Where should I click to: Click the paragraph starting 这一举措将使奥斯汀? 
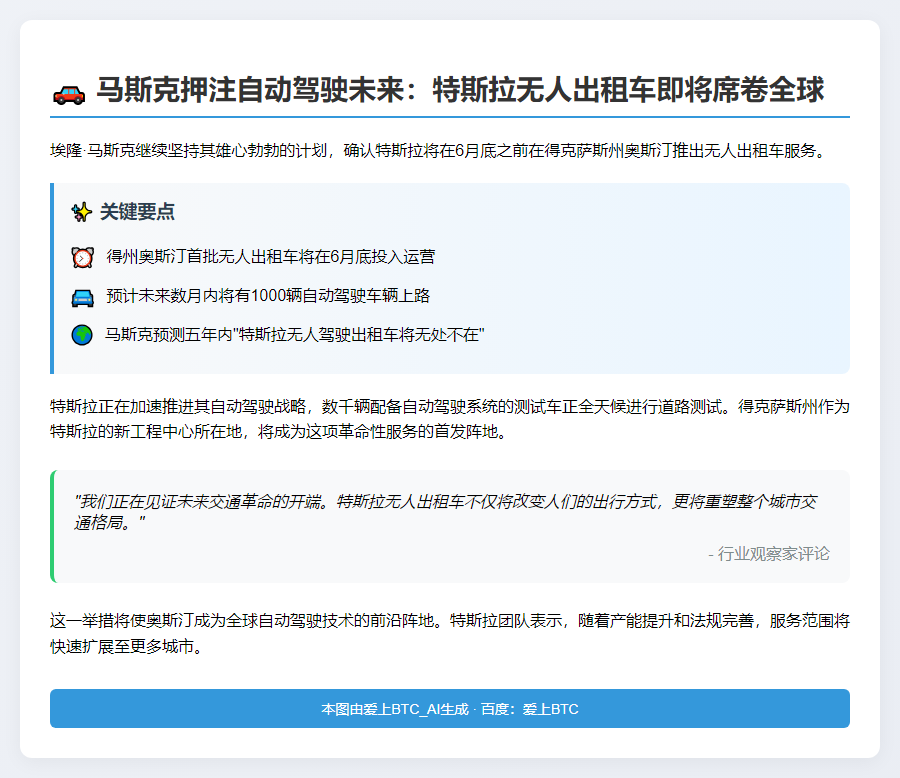pyautogui.click(x=449, y=633)
